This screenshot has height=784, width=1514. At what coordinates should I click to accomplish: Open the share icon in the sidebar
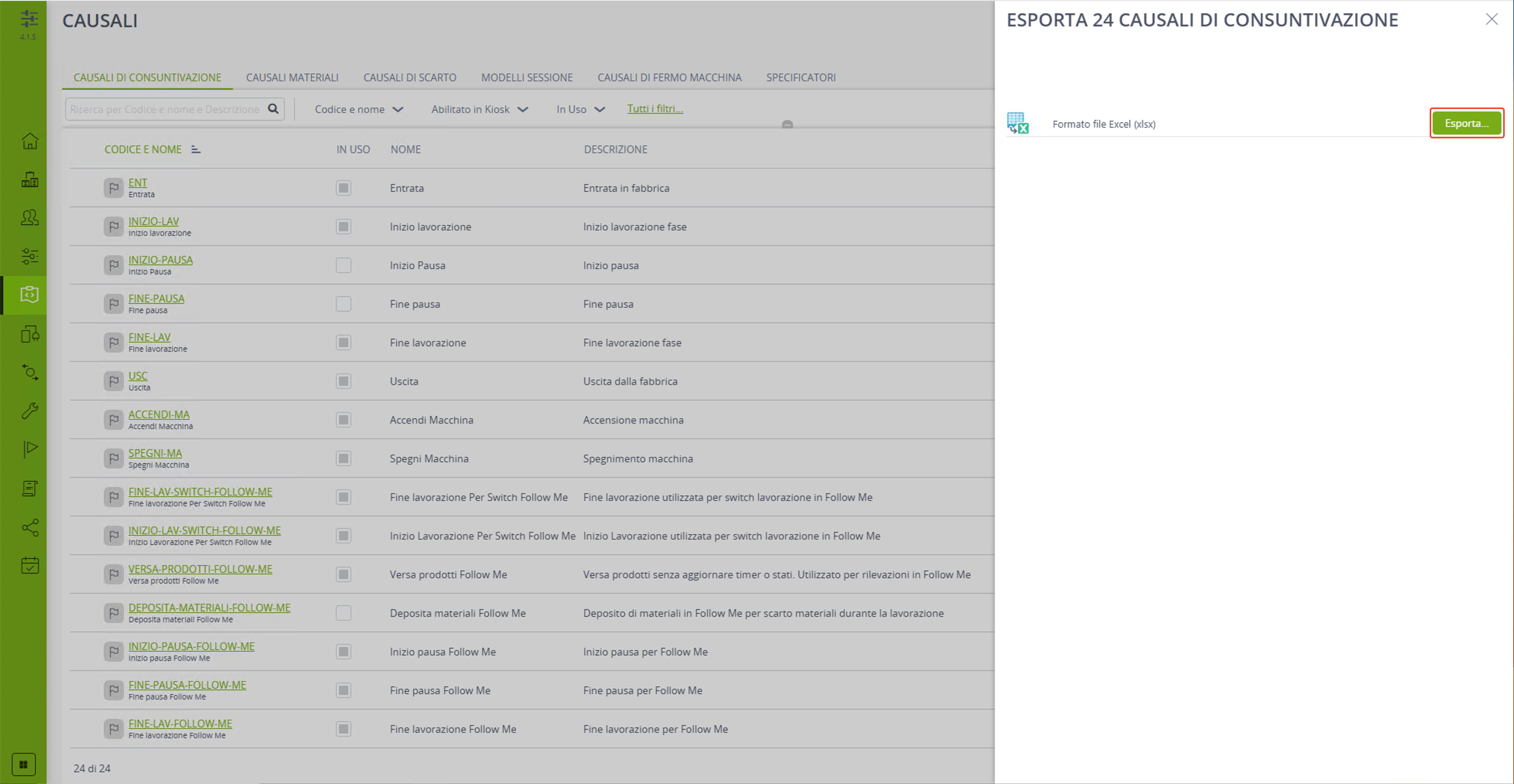coord(29,527)
